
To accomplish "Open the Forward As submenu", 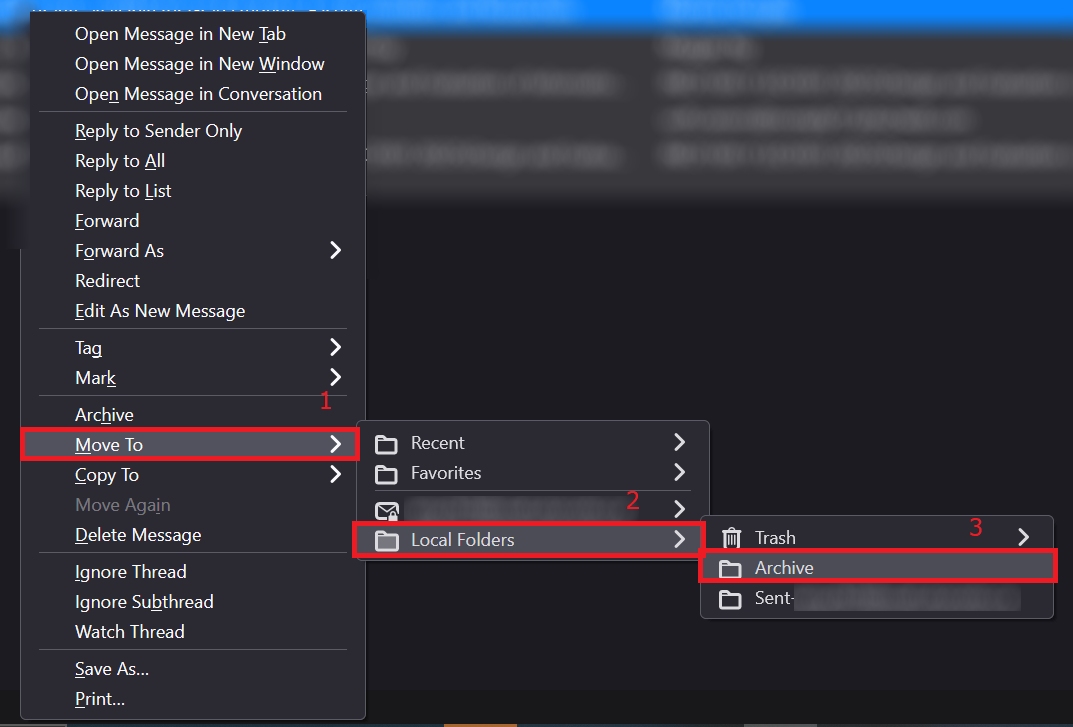I will click(x=193, y=251).
